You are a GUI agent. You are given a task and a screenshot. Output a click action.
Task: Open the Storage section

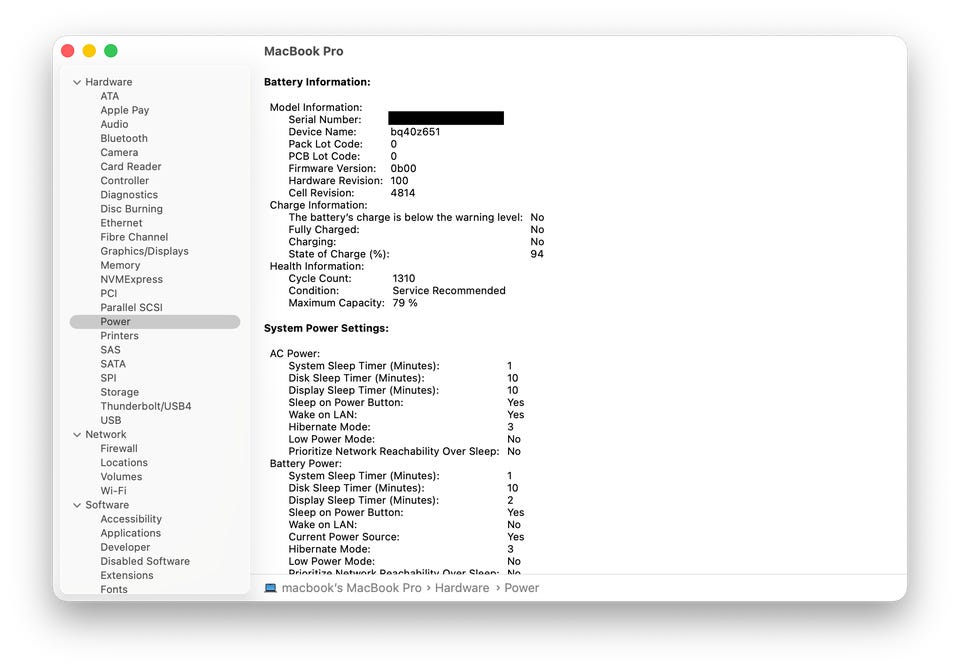(x=120, y=392)
